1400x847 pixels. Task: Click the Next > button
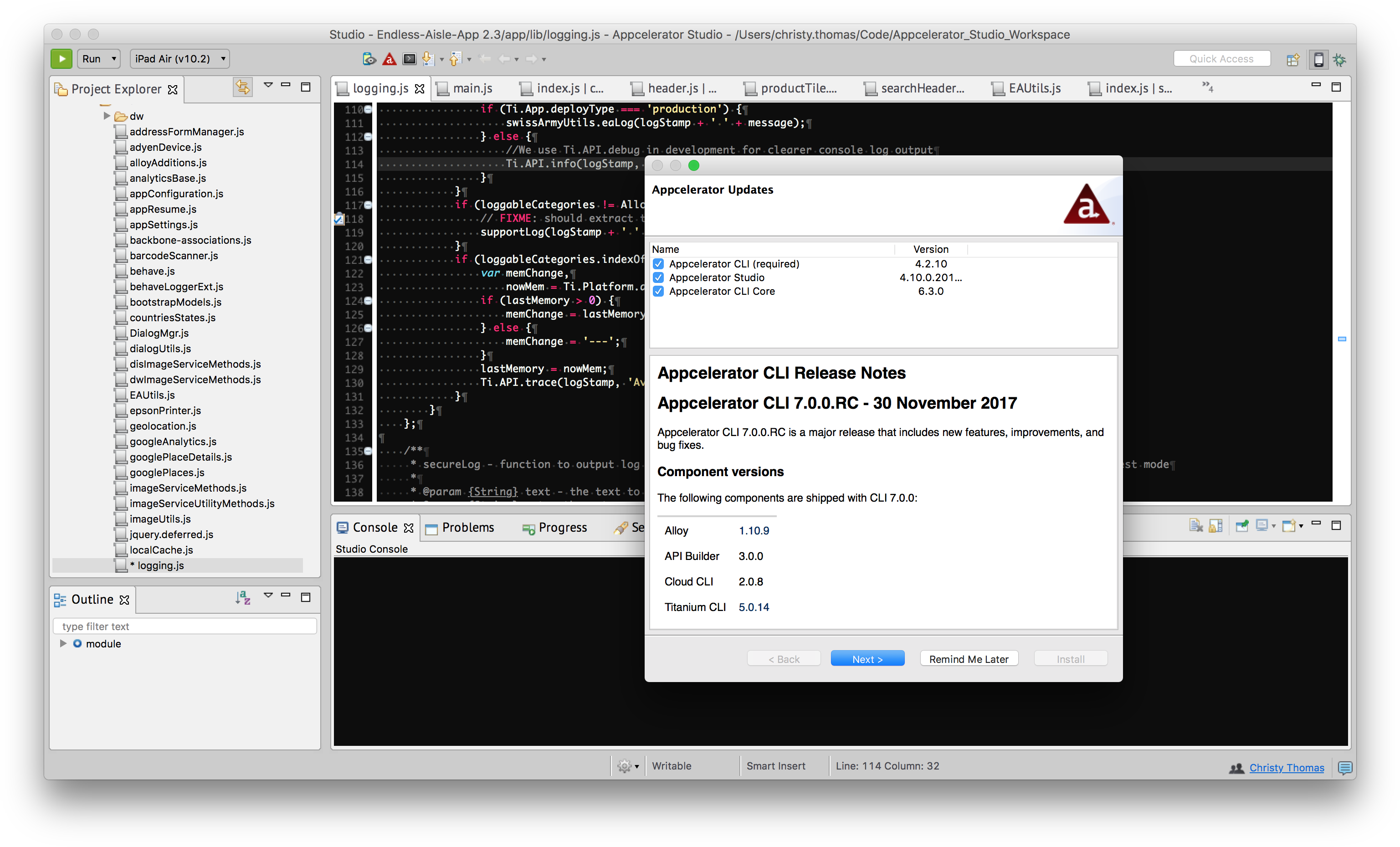[x=867, y=659]
